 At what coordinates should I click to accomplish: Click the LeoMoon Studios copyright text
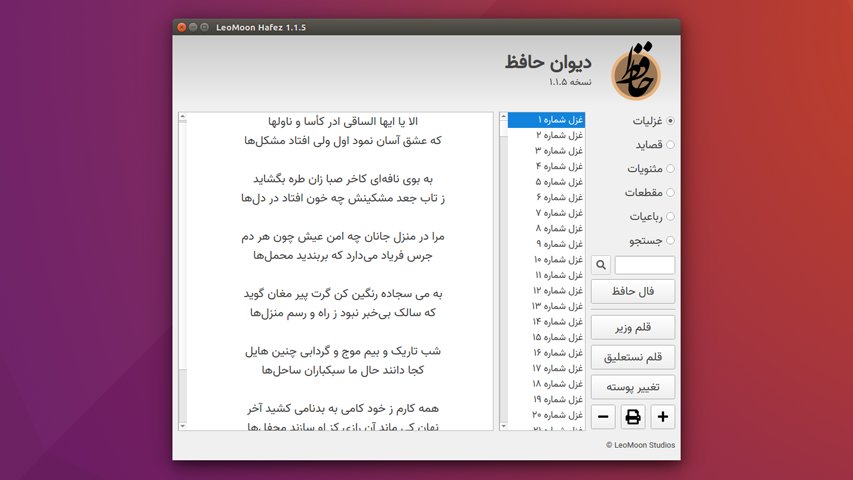tap(640, 445)
